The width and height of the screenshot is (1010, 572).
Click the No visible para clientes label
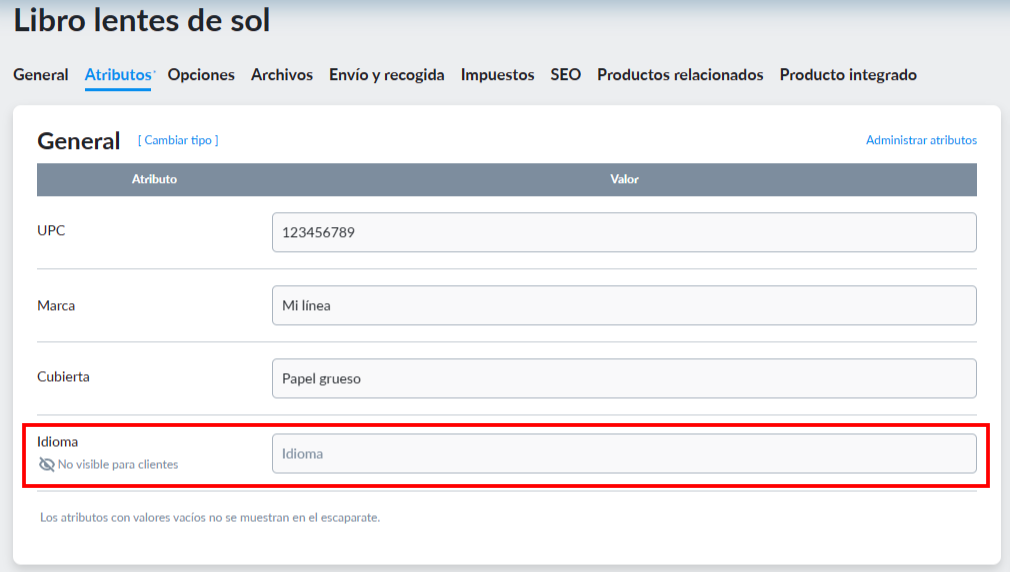point(118,464)
